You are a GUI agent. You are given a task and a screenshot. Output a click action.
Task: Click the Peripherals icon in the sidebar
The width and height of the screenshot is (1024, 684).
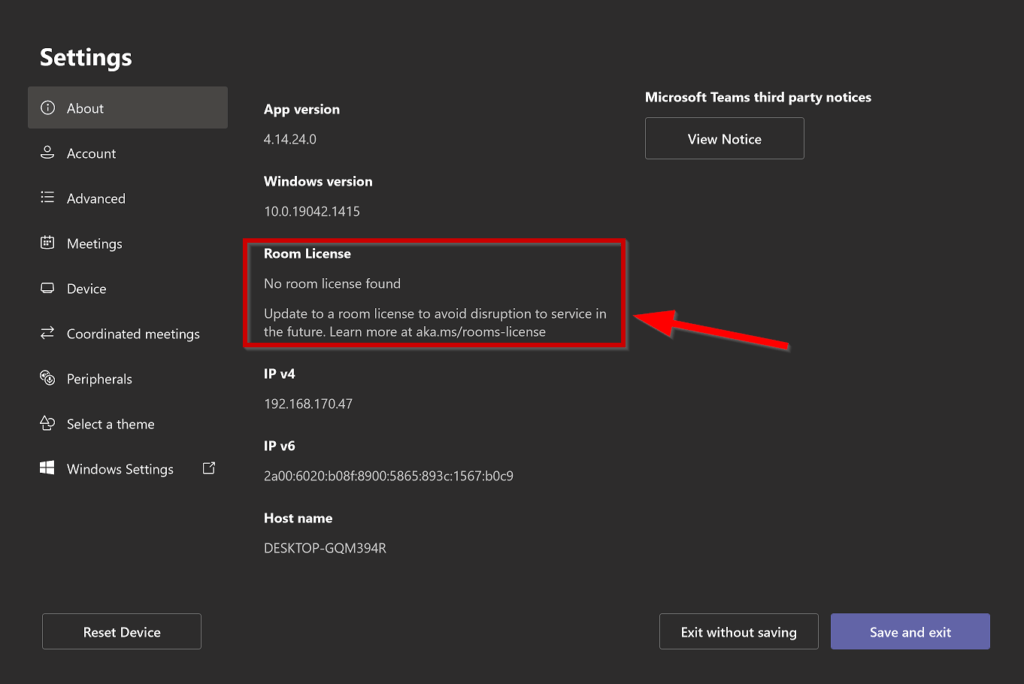pos(49,378)
